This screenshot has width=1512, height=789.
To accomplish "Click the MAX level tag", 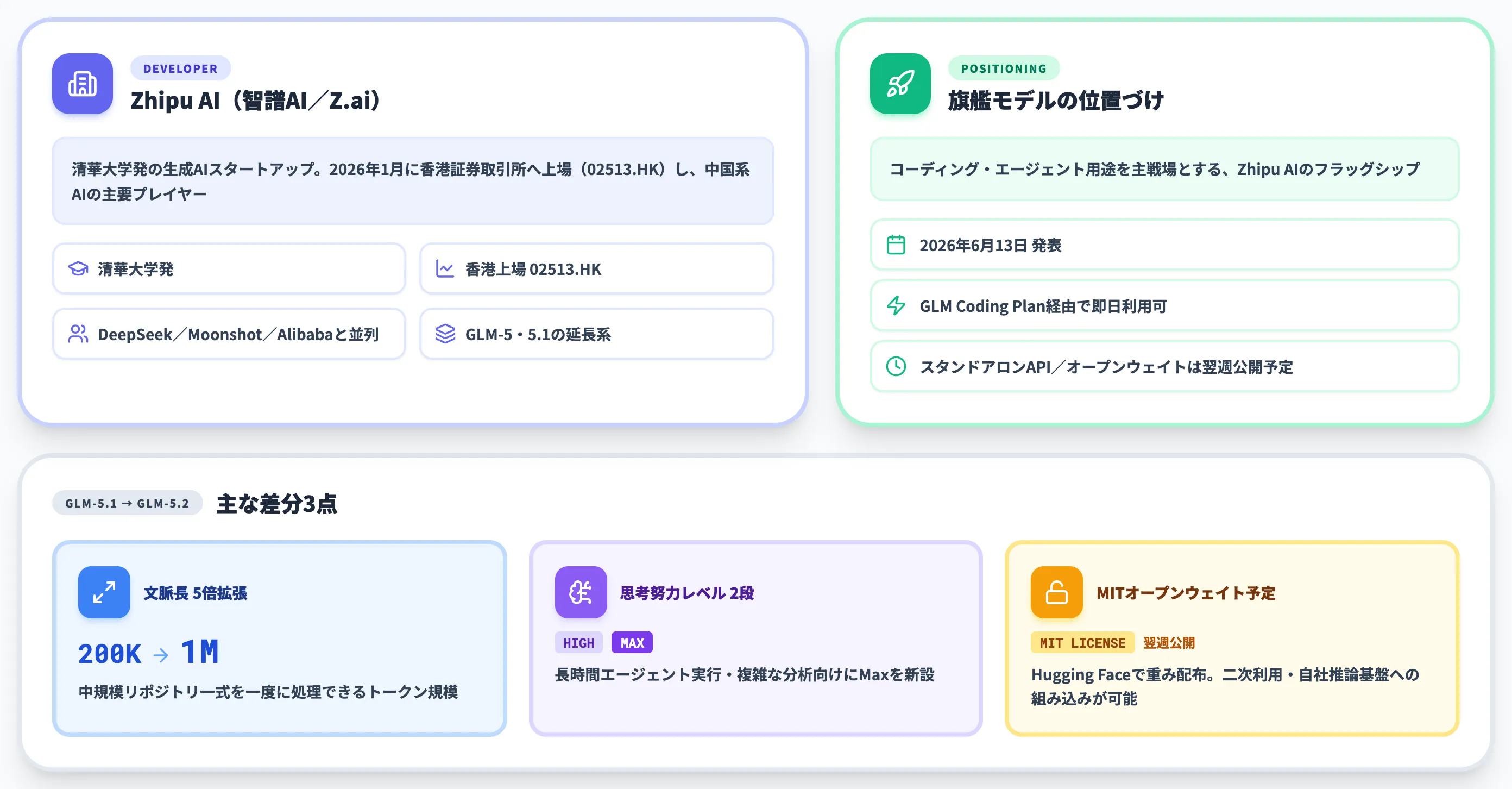I will coord(632,643).
